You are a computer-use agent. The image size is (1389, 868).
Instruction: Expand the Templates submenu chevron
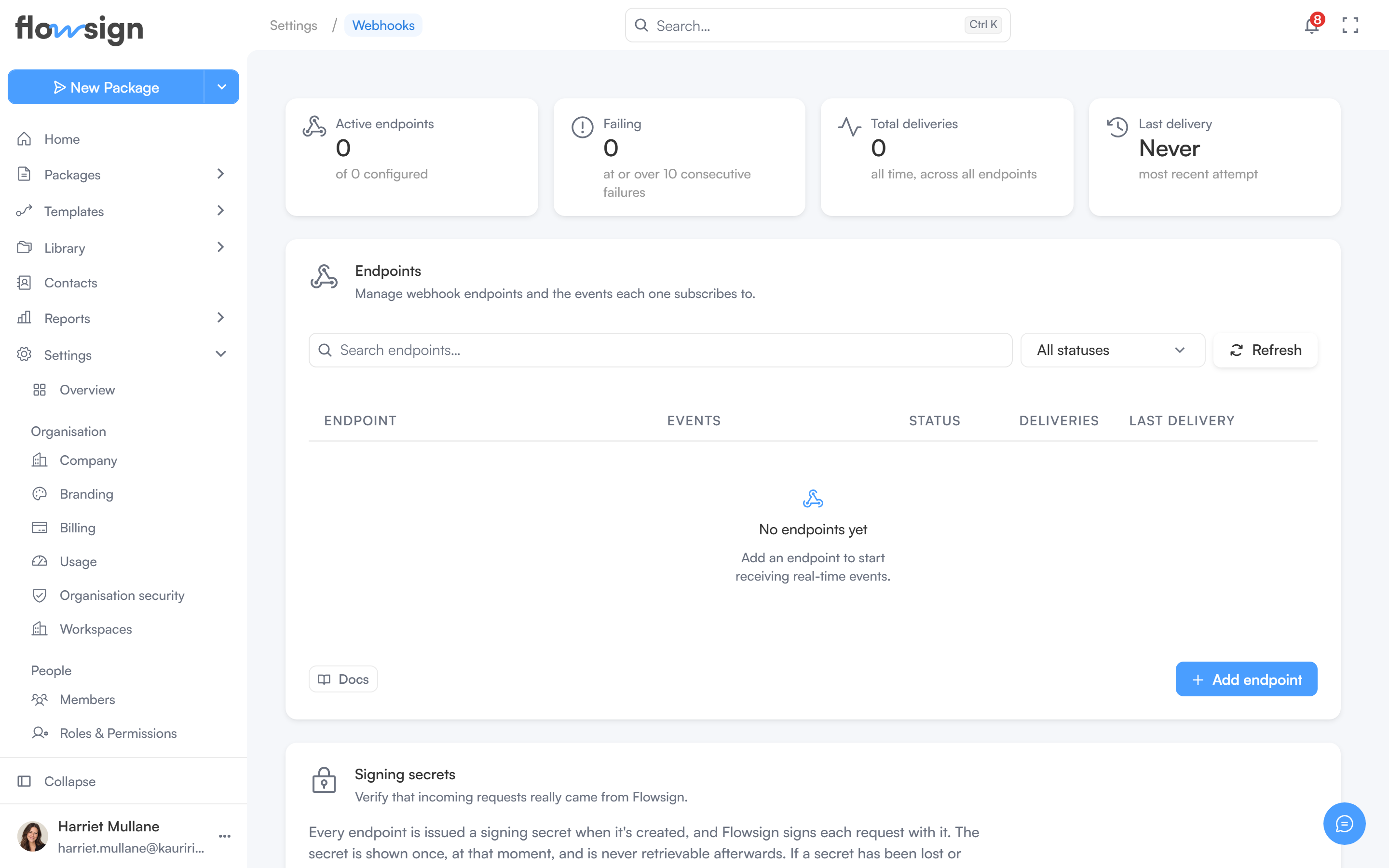click(220, 210)
